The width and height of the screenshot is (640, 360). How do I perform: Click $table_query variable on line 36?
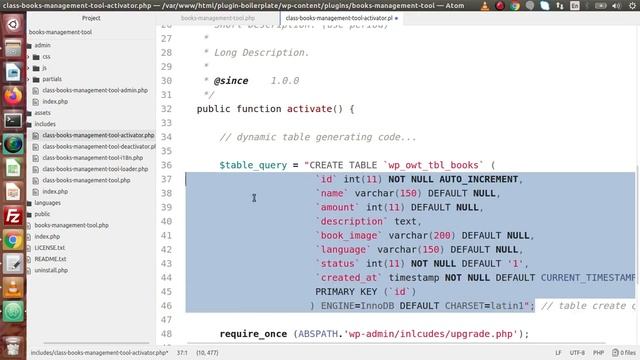(x=253, y=165)
